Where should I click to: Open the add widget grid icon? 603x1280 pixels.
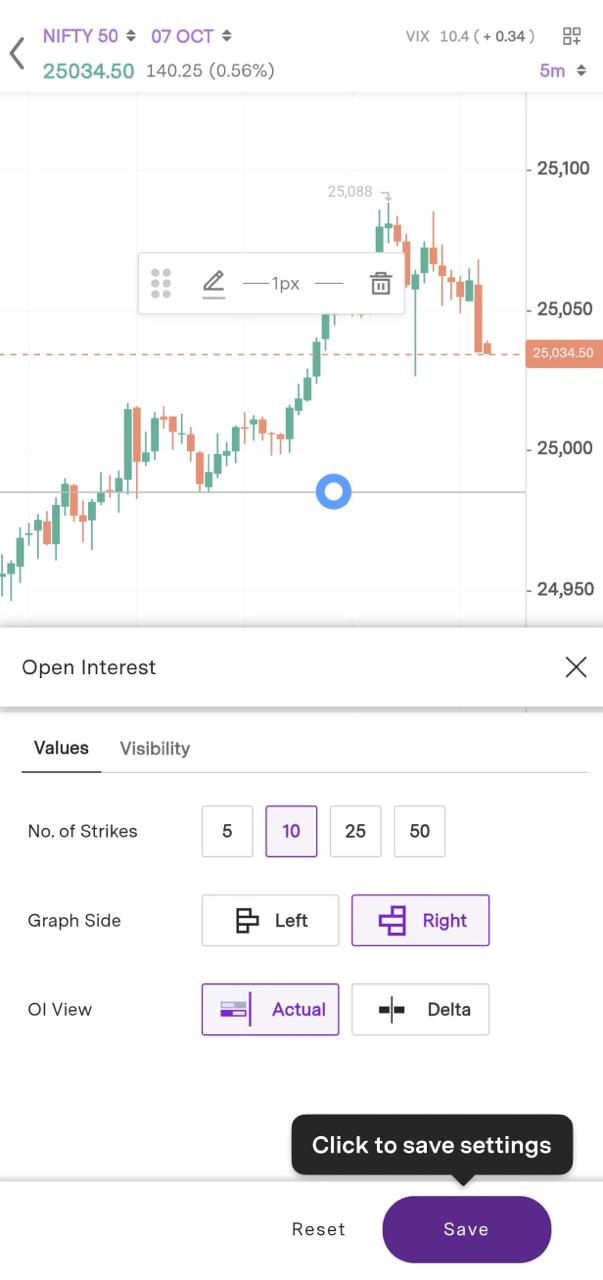pyautogui.click(x=572, y=37)
